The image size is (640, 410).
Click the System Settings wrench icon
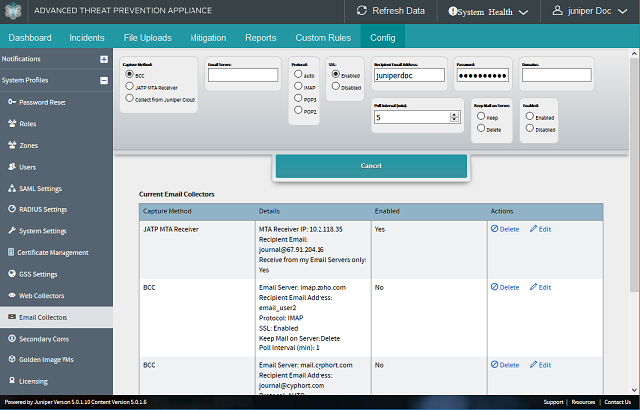tap(11, 231)
